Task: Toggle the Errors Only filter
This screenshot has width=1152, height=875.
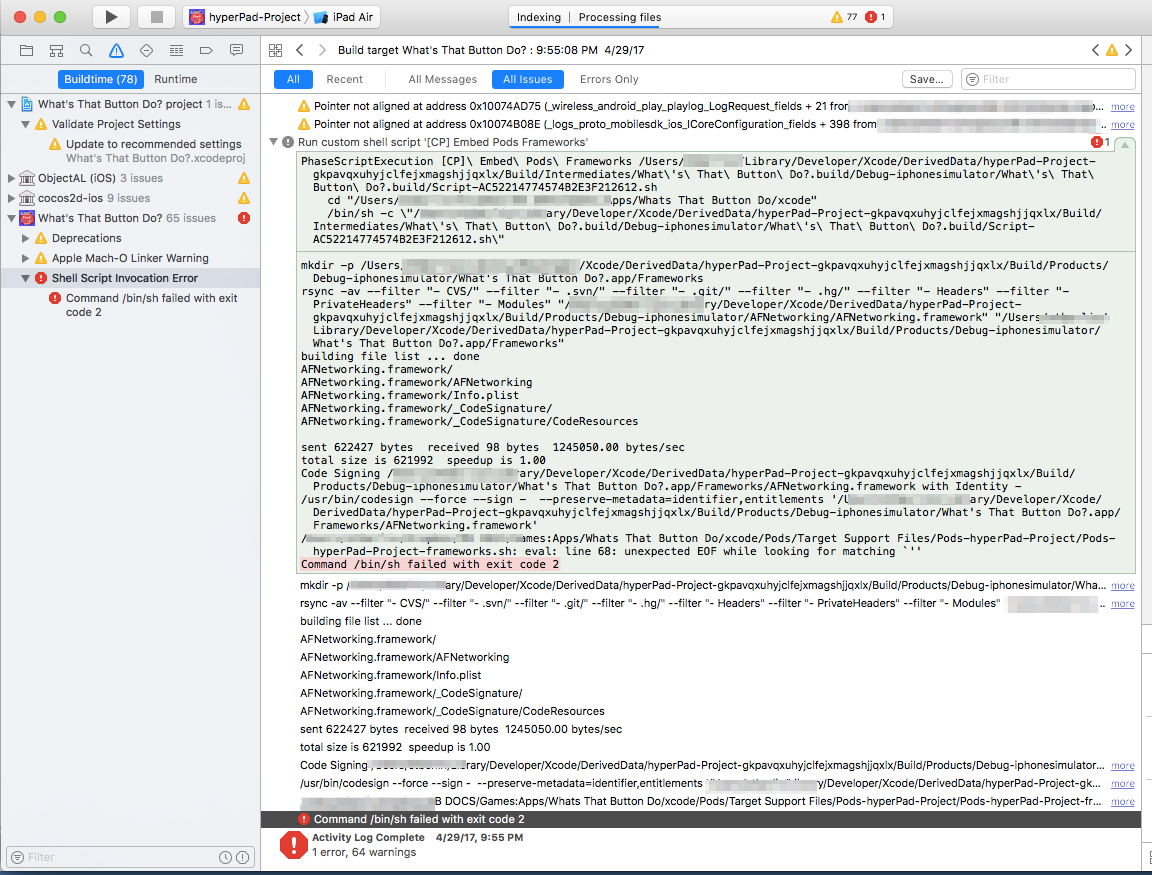Action: pos(609,79)
